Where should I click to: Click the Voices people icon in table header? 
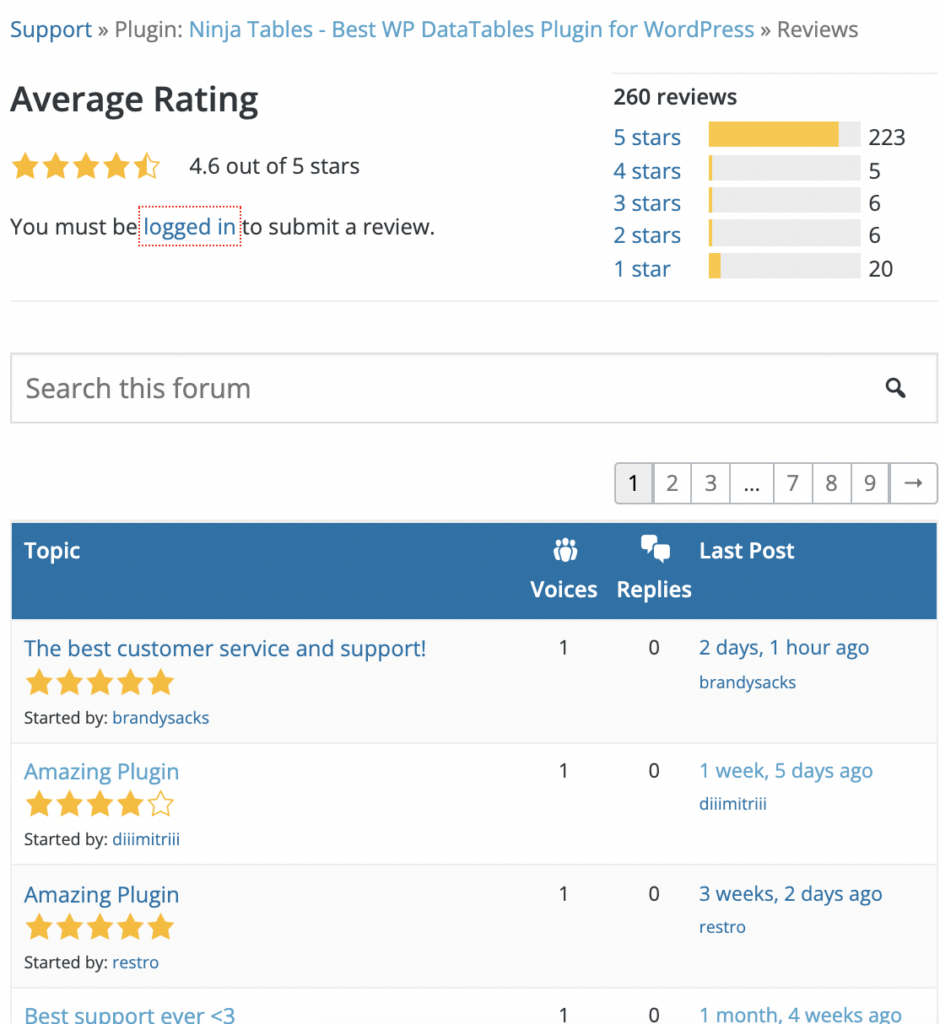coord(564,549)
